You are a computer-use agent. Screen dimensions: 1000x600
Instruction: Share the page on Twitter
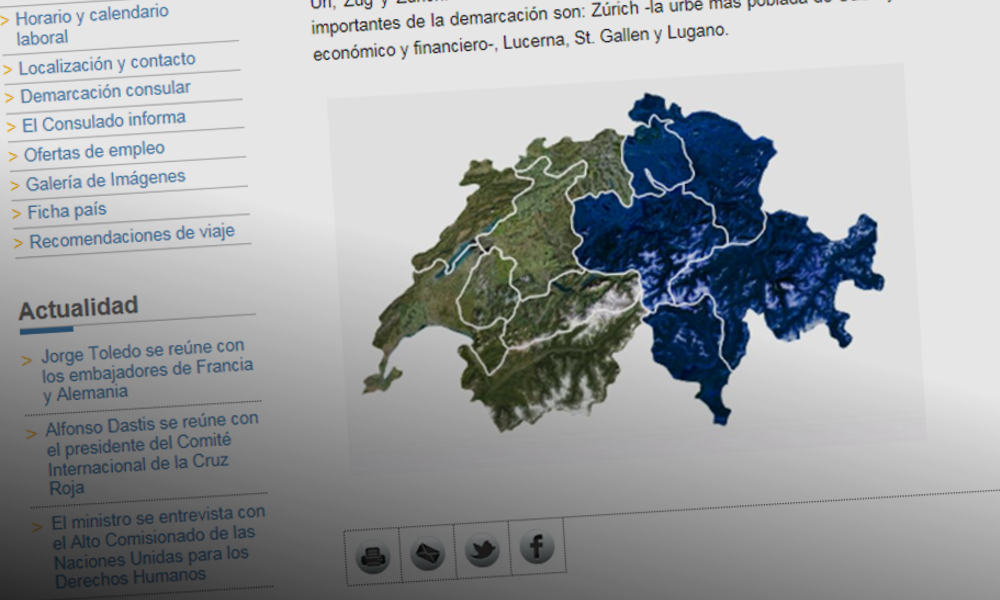[482, 548]
